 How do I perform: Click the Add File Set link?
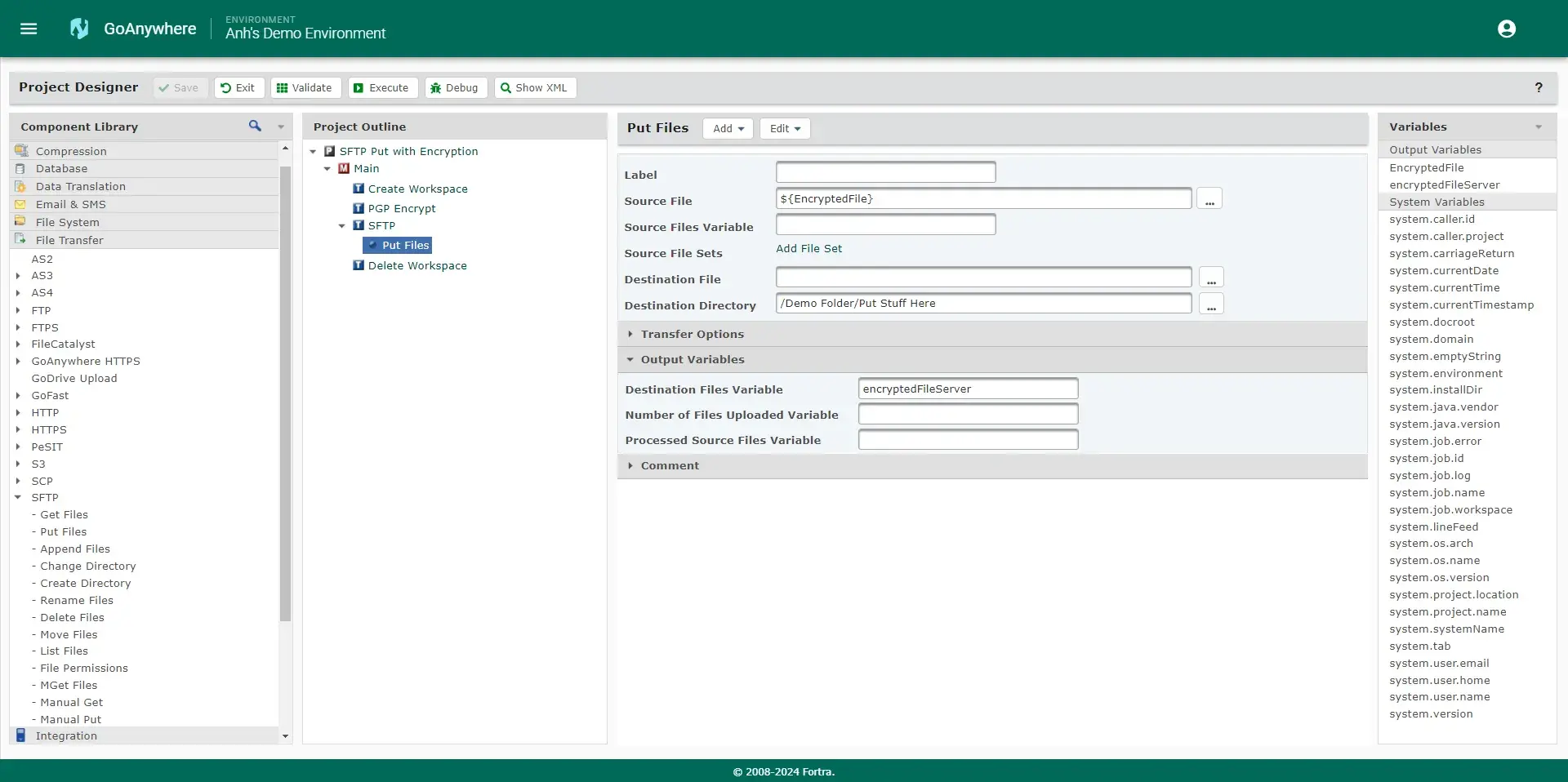pyautogui.click(x=808, y=249)
